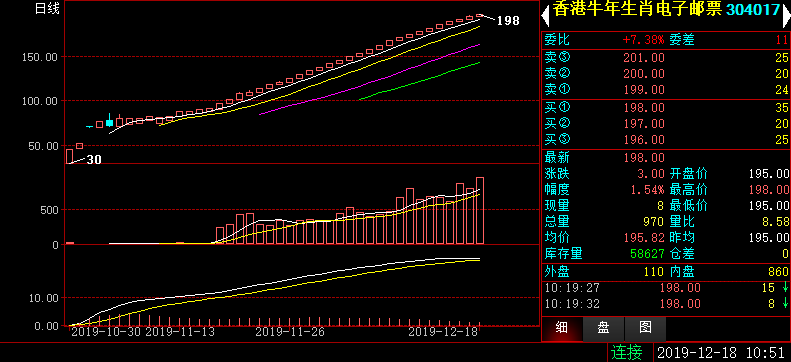Select the 买③ bid price 196.00
The image size is (791, 362).
click(x=644, y=139)
